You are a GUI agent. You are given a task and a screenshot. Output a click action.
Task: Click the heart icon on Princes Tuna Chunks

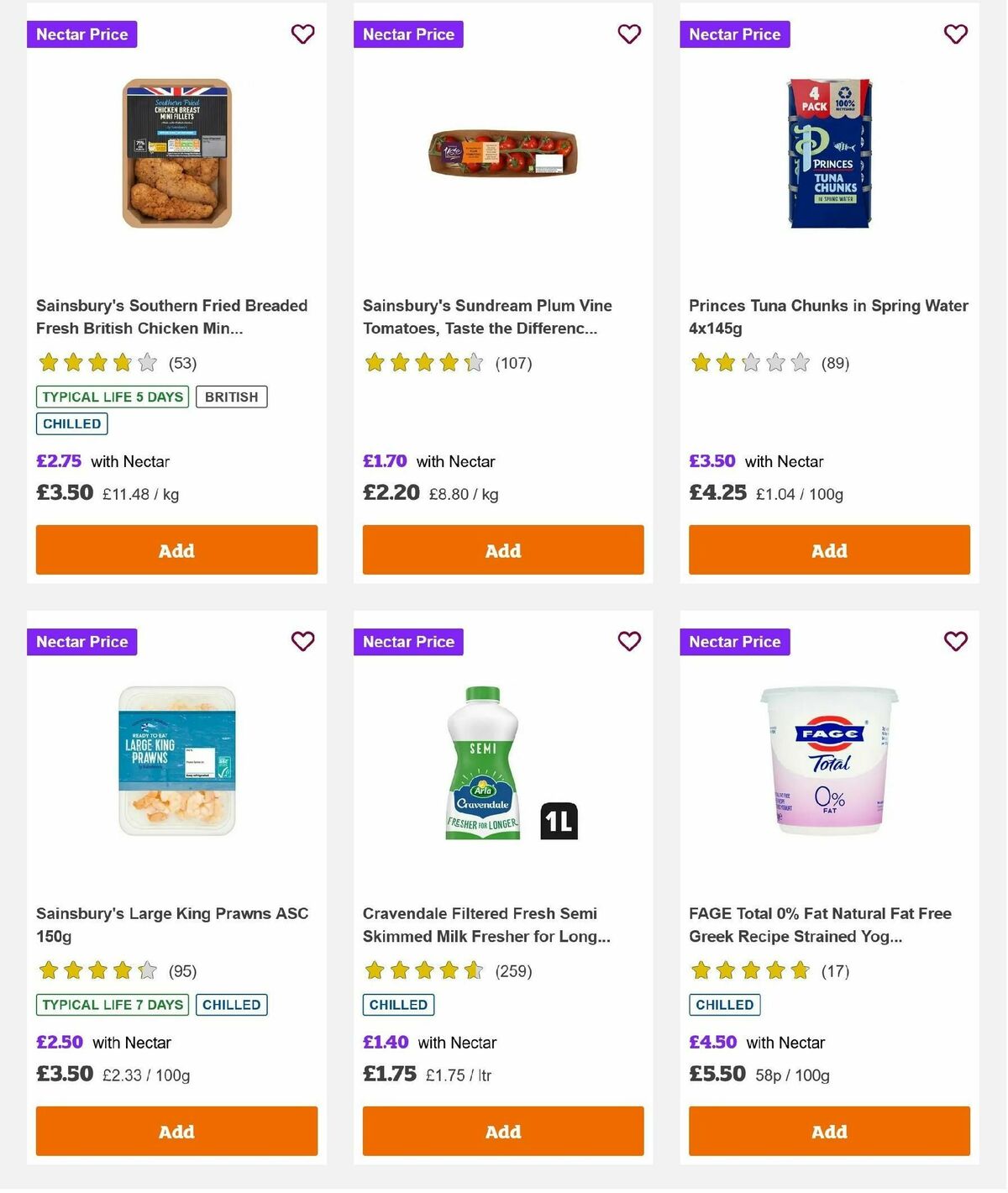955,34
